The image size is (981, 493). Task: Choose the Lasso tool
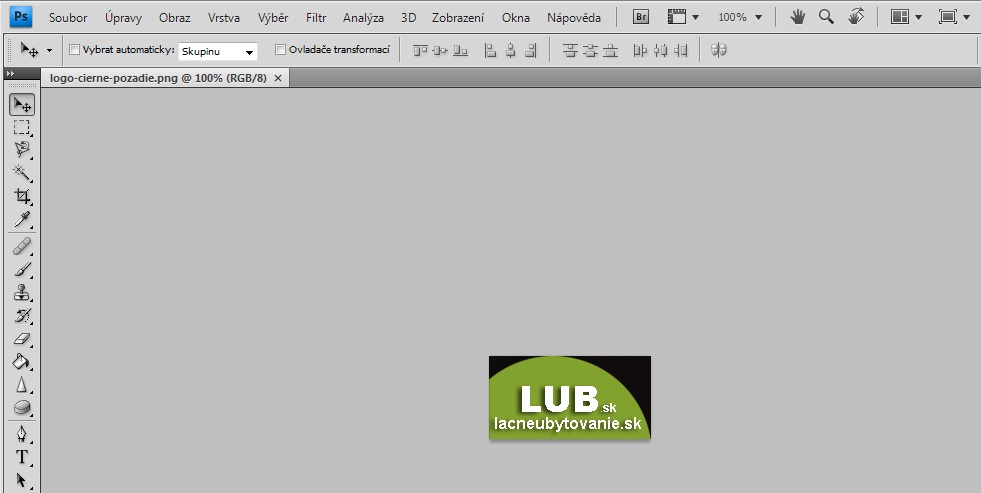click(22, 150)
